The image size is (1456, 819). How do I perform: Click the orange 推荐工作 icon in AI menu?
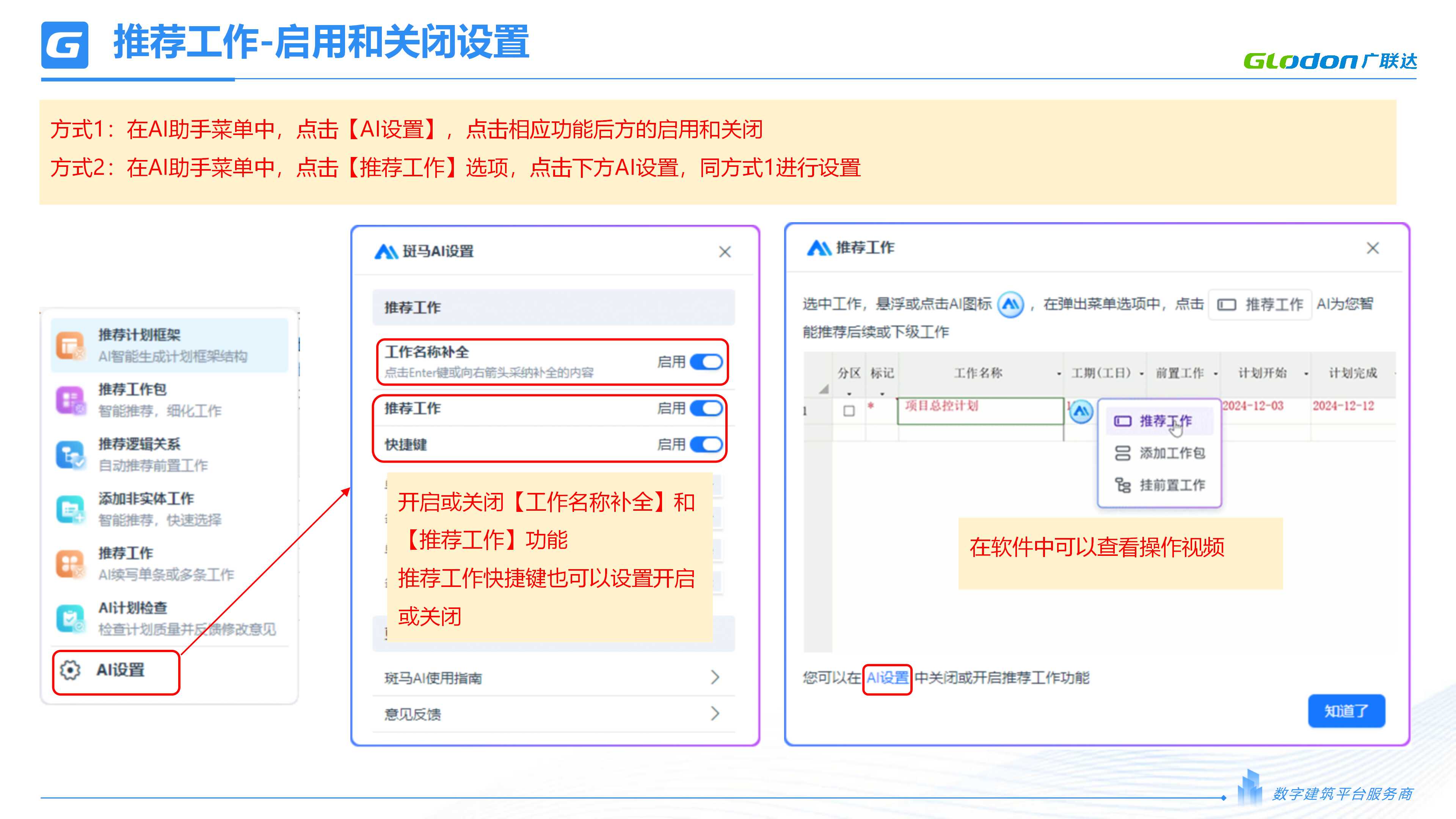[x=70, y=563]
